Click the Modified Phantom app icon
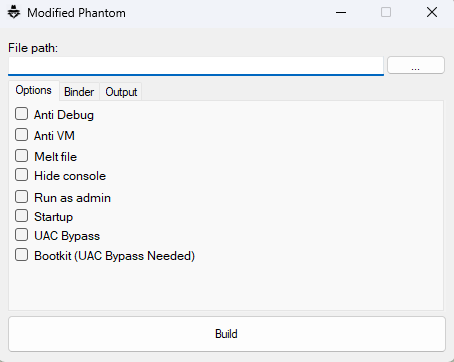454x362 pixels. (14, 13)
